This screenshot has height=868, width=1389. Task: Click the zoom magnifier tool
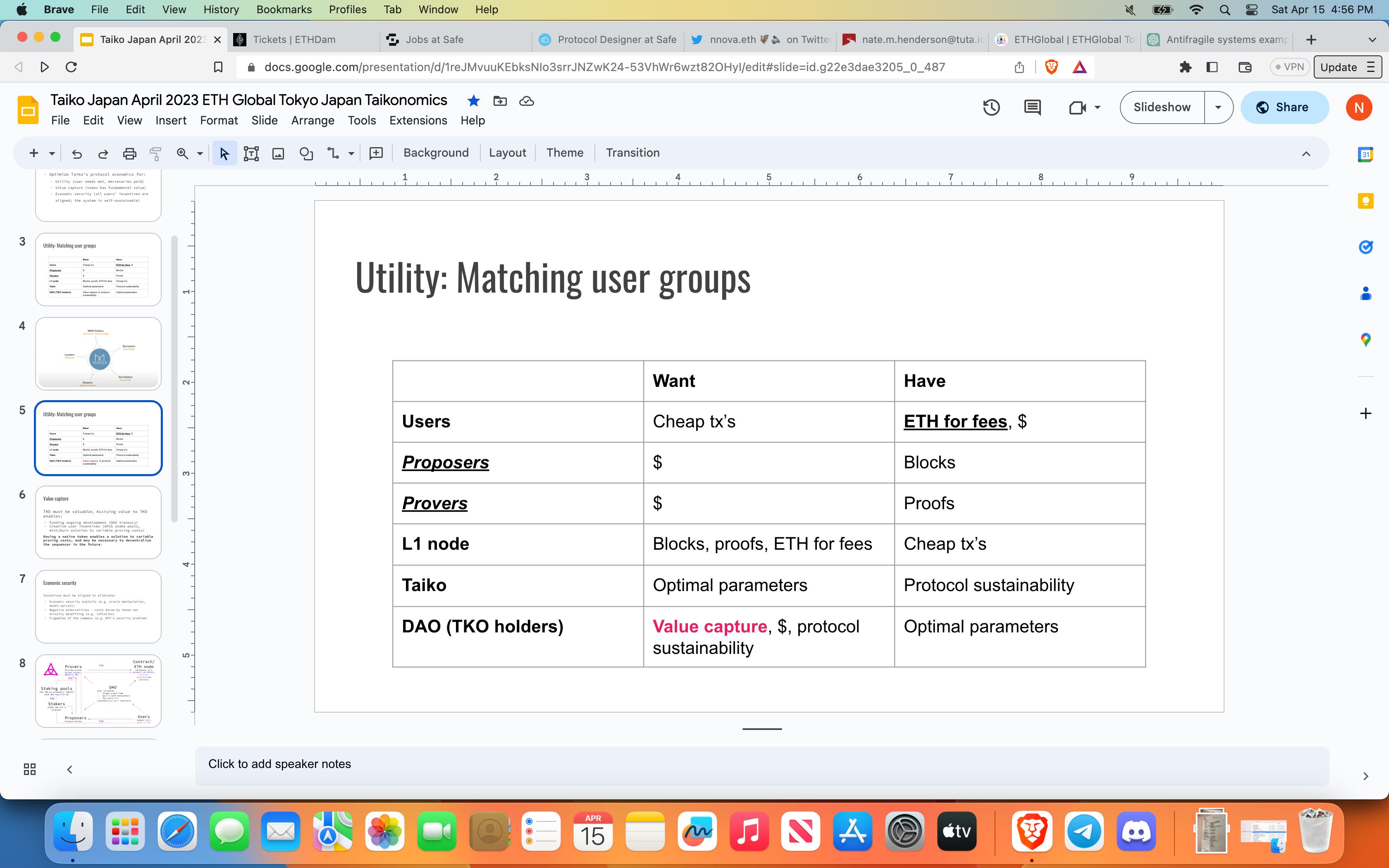pos(183,153)
